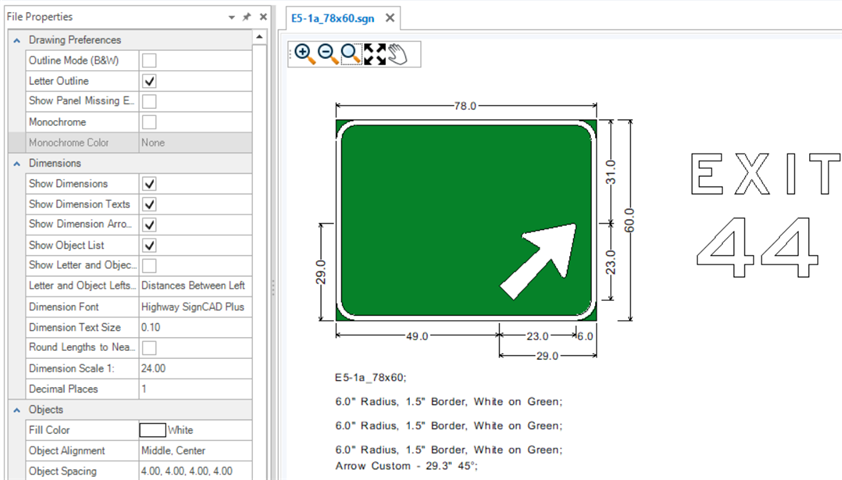Click the Zoom Out magnifier tool

[x=327, y=54]
